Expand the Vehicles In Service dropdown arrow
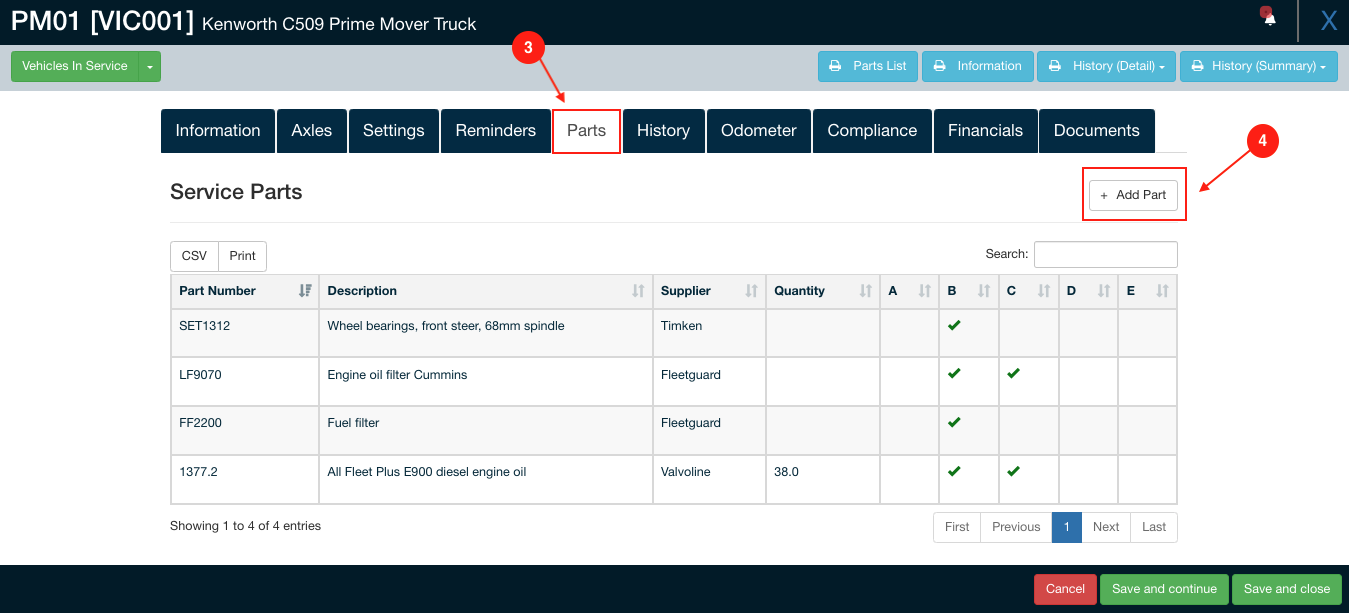 [x=150, y=66]
